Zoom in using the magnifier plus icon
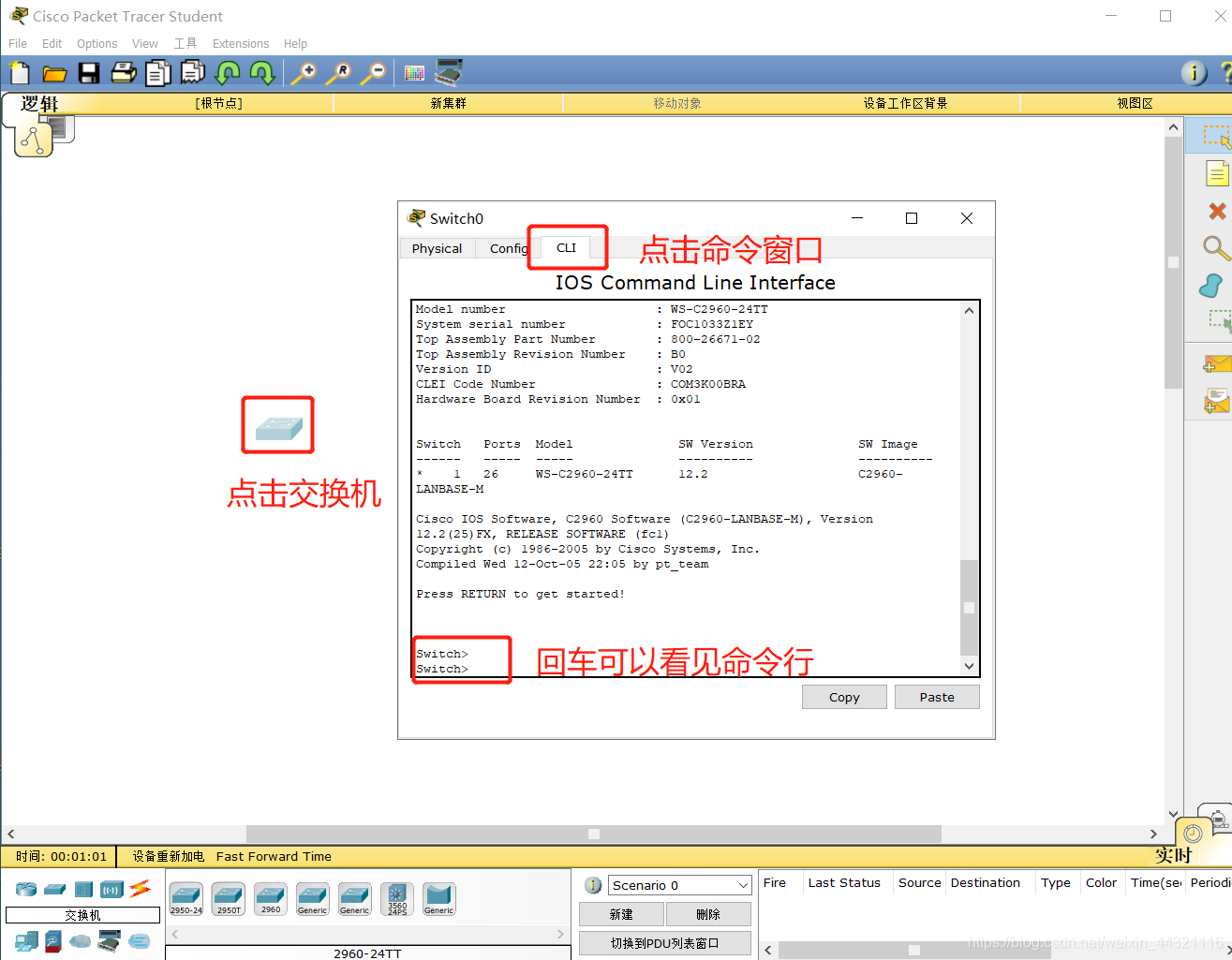Image resolution: width=1232 pixels, height=960 pixels. (304, 73)
